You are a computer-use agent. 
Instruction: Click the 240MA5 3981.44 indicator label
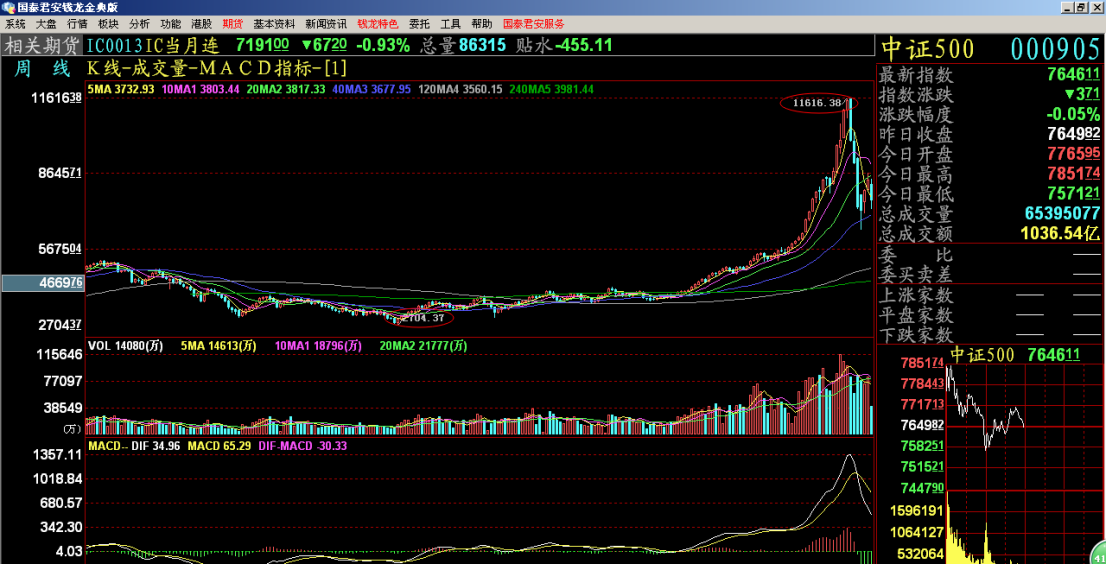(551, 90)
